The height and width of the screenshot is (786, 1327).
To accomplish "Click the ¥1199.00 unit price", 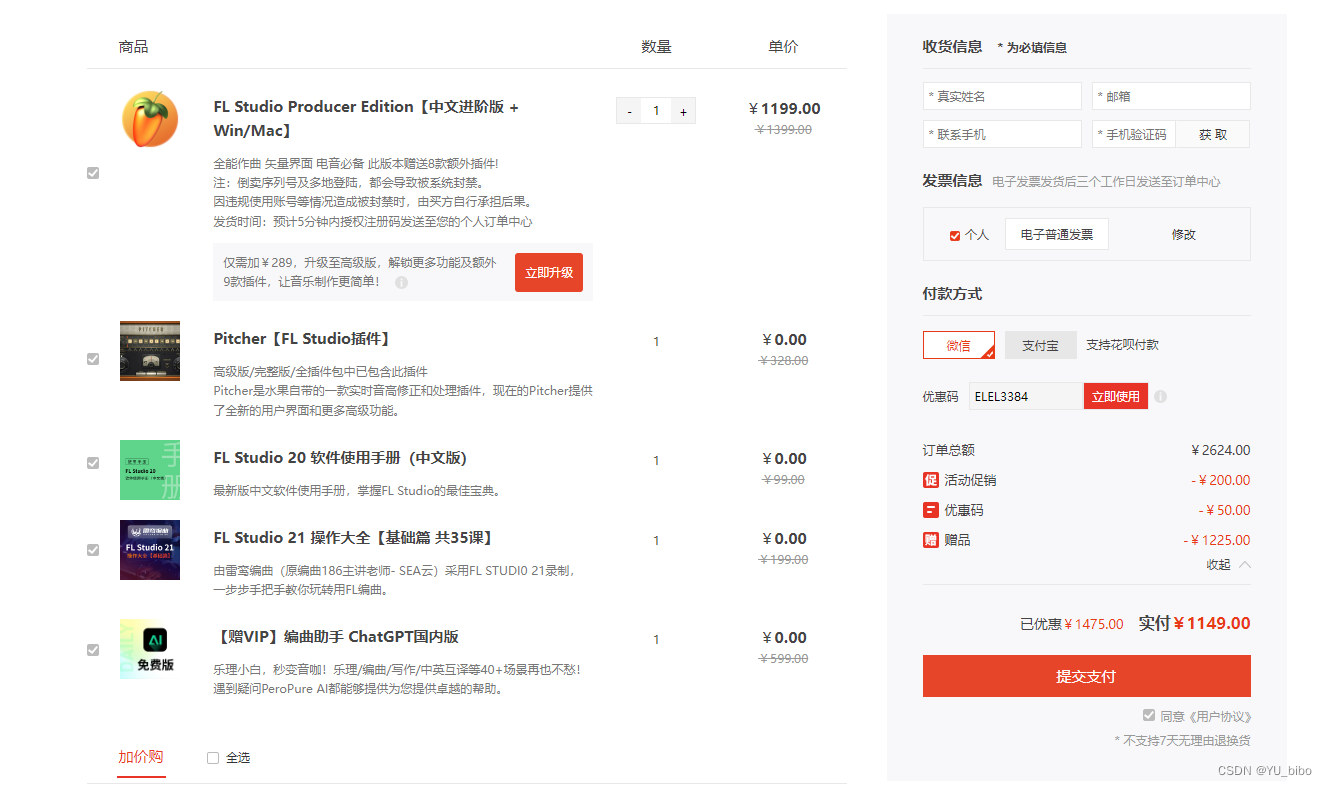I will coord(785,108).
